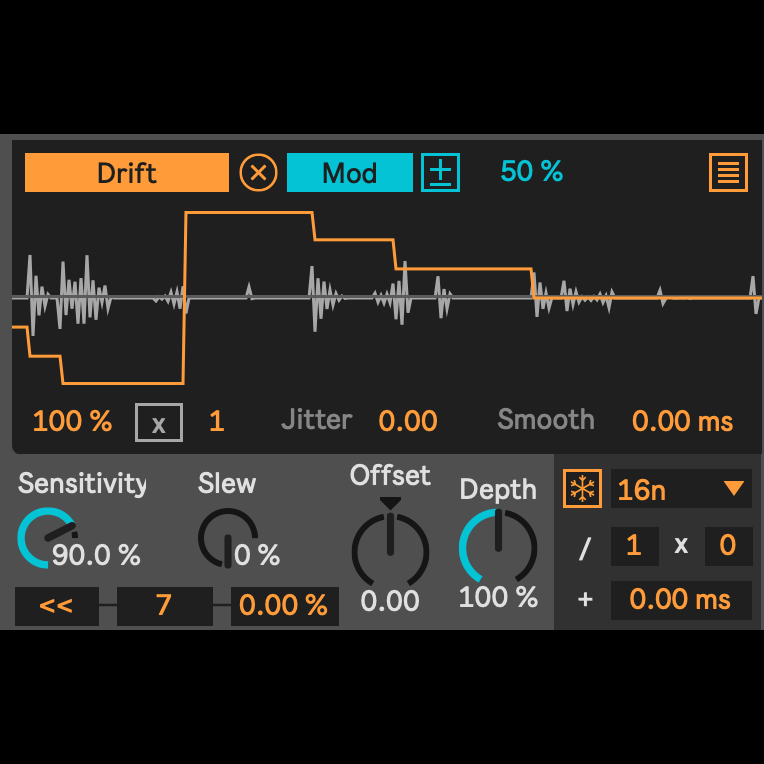This screenshot has height=764, width=764.
Task: Click the divisor field showing 1
Action: 633,546
